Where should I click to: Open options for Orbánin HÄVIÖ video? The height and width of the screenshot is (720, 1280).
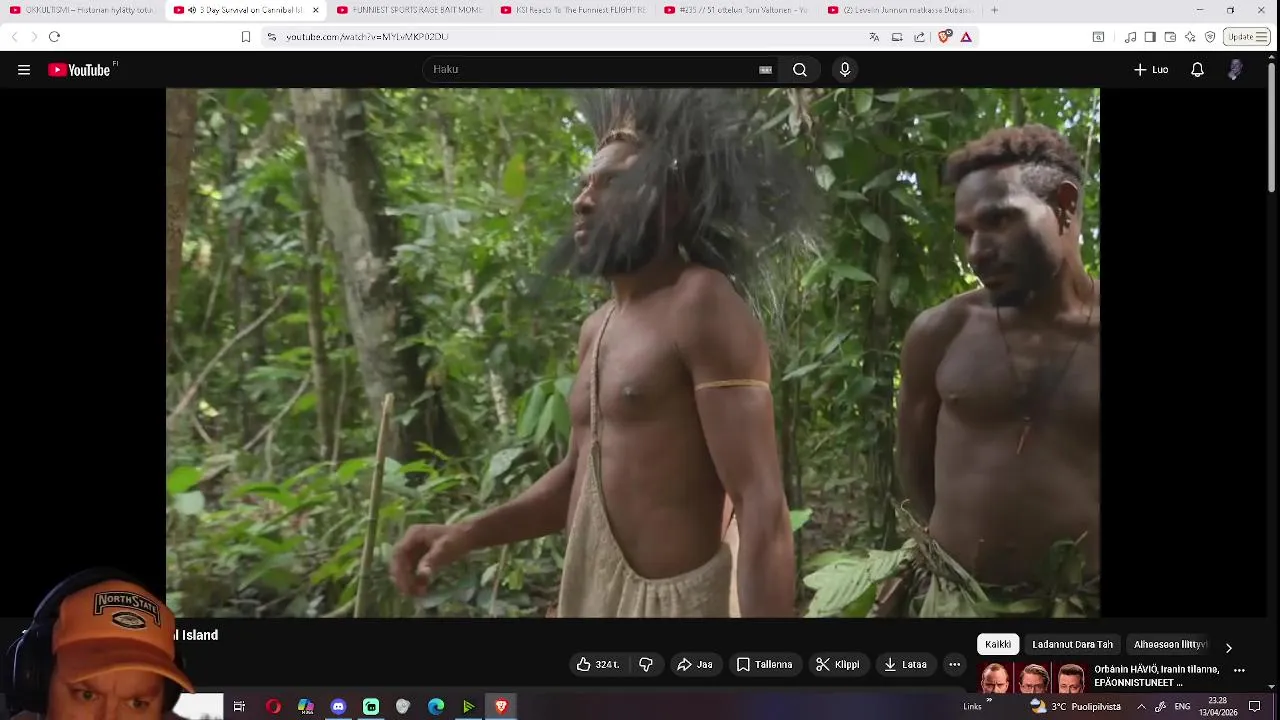pyautogui.click(x=1239, y=671)
